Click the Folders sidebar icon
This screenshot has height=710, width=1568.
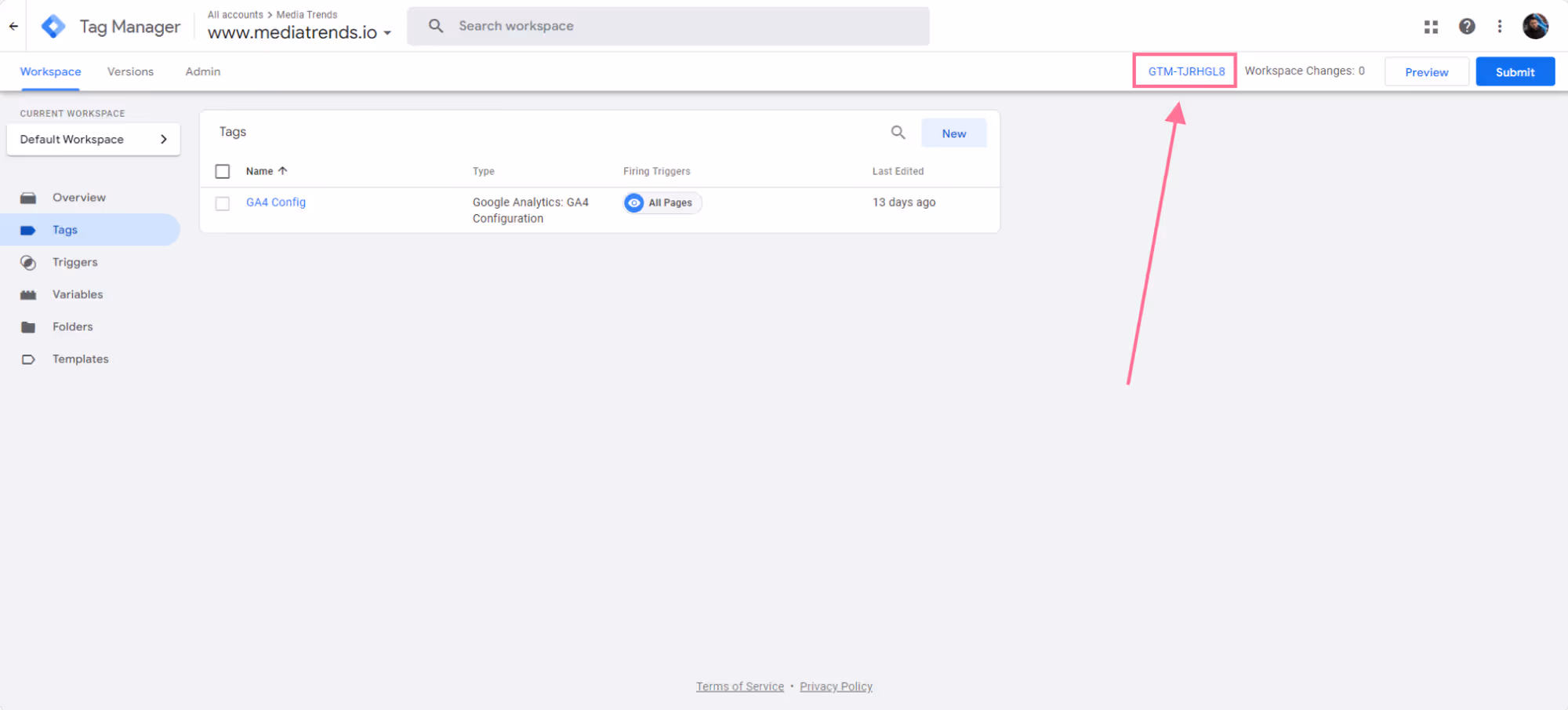click(x=28, y=327)
